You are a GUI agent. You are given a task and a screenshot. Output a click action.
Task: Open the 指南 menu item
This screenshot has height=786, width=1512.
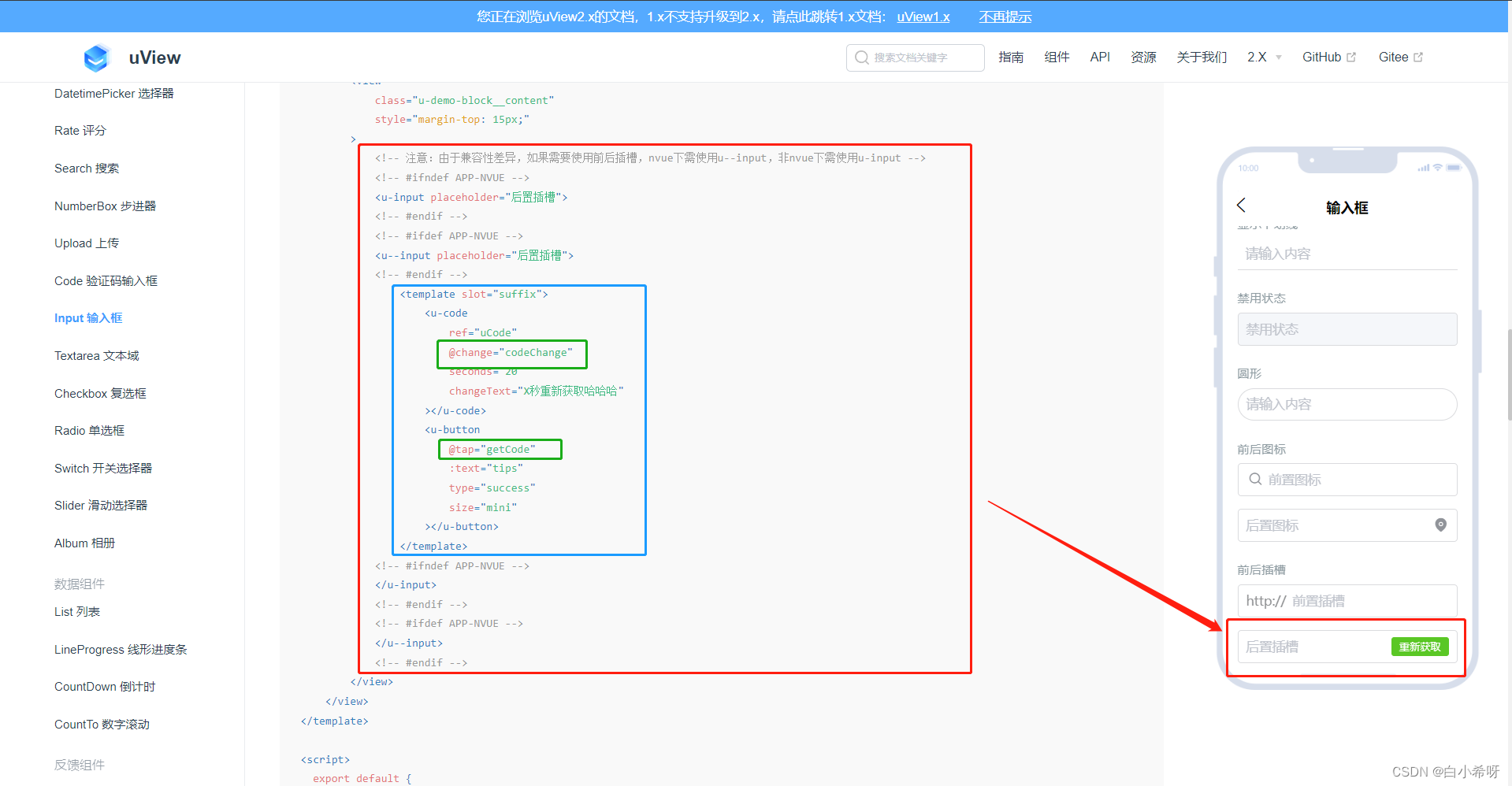pyautogui.click(x=1011, y=57)
